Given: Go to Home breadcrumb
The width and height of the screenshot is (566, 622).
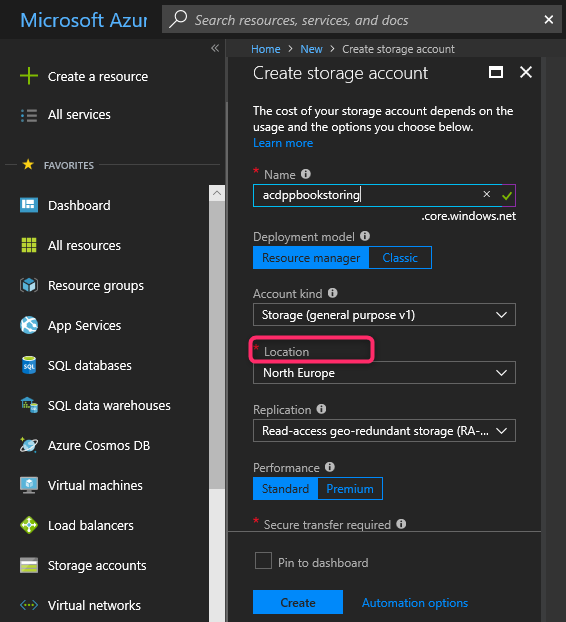Looking at the screenshot, I should pos(266,49).
